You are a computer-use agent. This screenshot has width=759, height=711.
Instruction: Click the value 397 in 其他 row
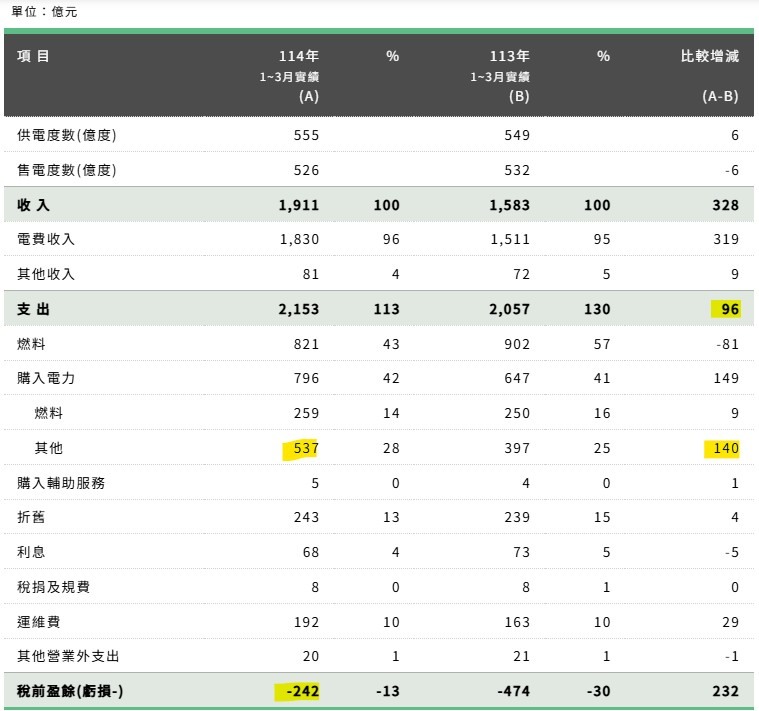click(517, 448)
